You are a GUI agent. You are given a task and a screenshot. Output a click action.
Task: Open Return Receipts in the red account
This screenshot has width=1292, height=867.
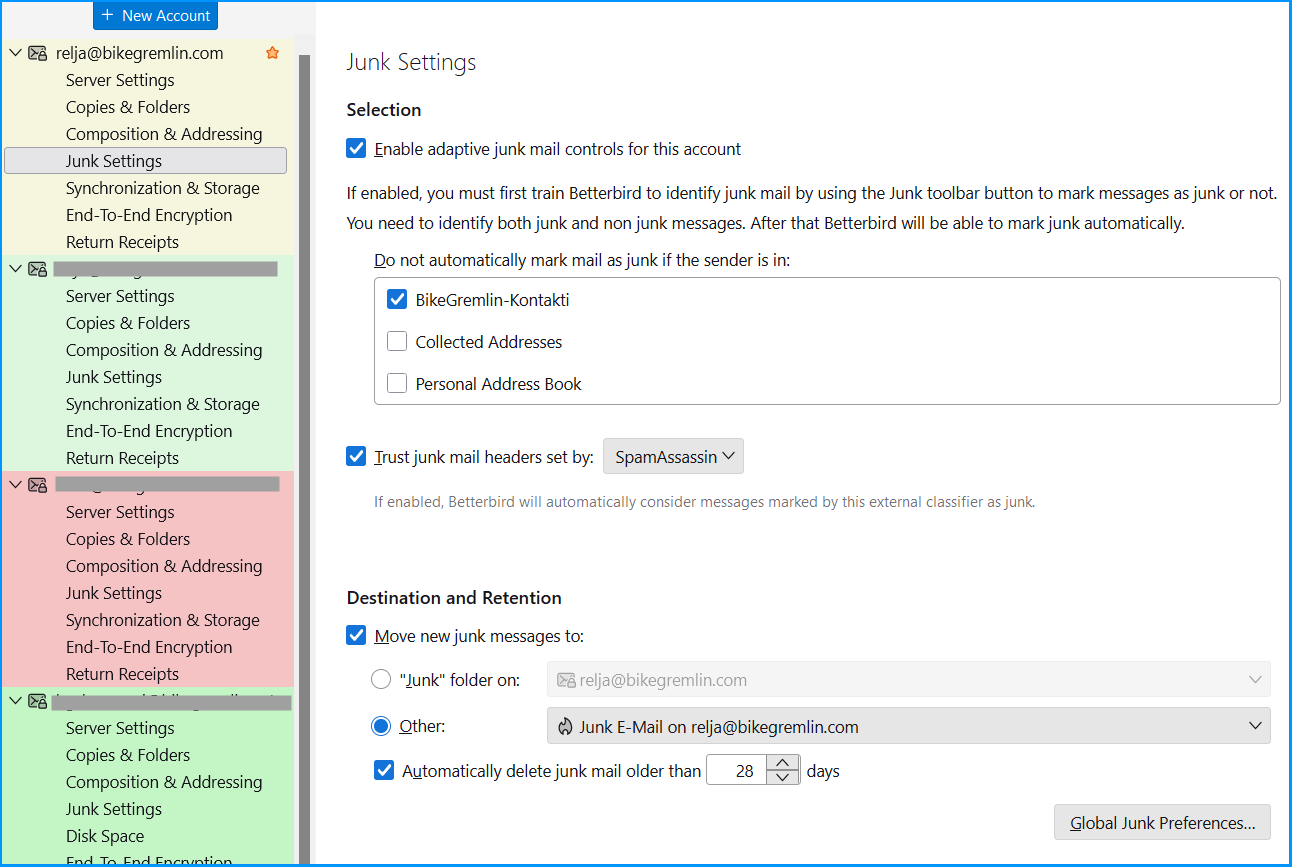122,674
